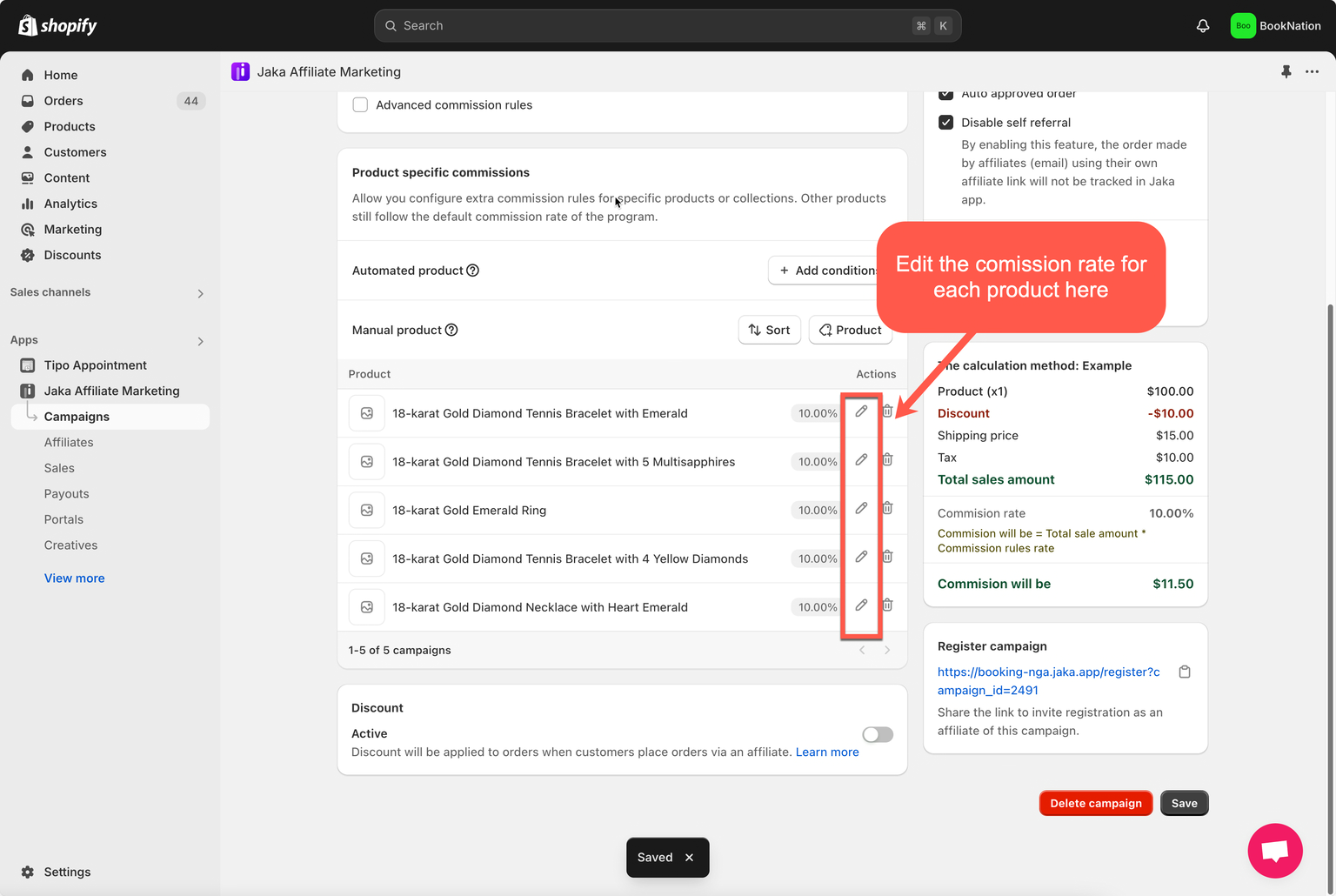
Task: Delete the Tennis Bracelet with 5 Multisapphires row
Action: 887,460
